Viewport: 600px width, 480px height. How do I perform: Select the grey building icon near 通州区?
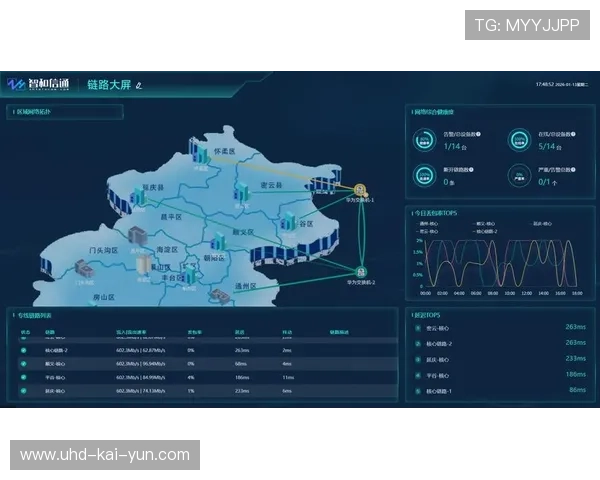pyautogui.click(x=220, y=296)
